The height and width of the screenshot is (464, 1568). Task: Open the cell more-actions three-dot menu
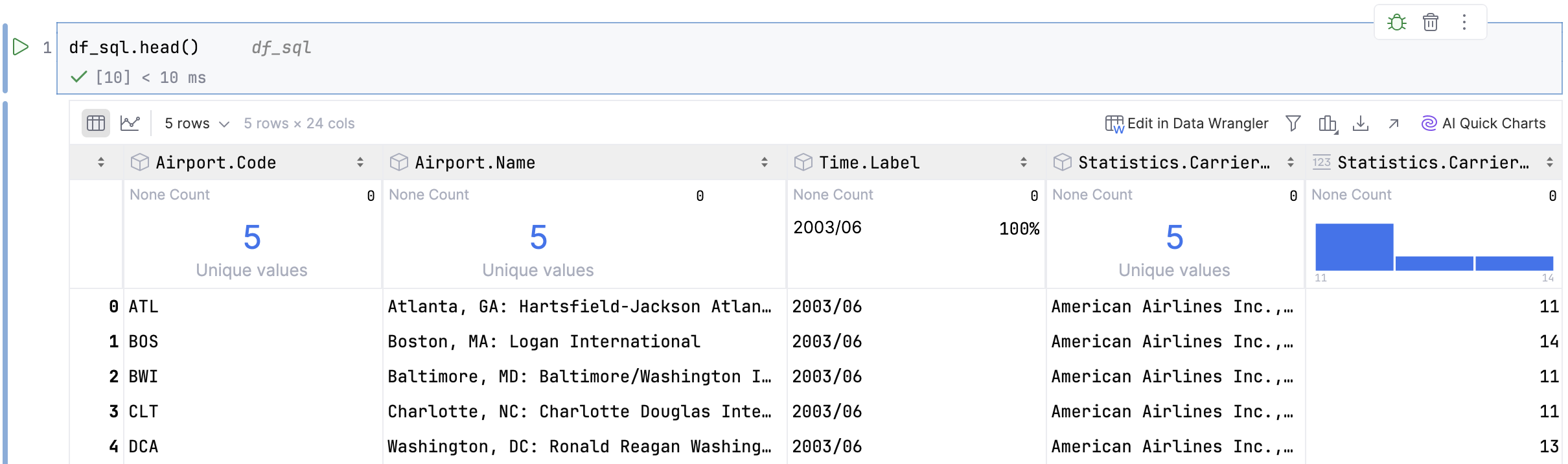(x=1464, y=22)
